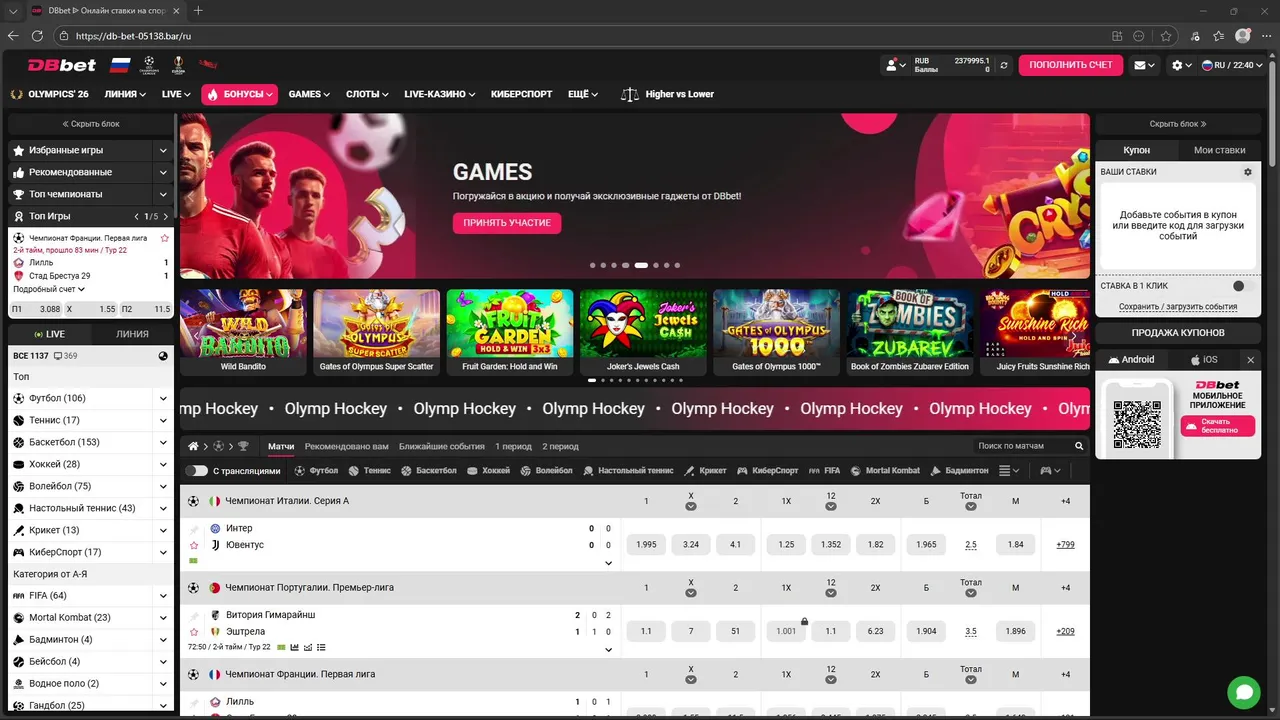Screen dimensions: 1280x720
Task: Toggle the 'С трансляциями' switch
Action: click(x=196, y=470)
